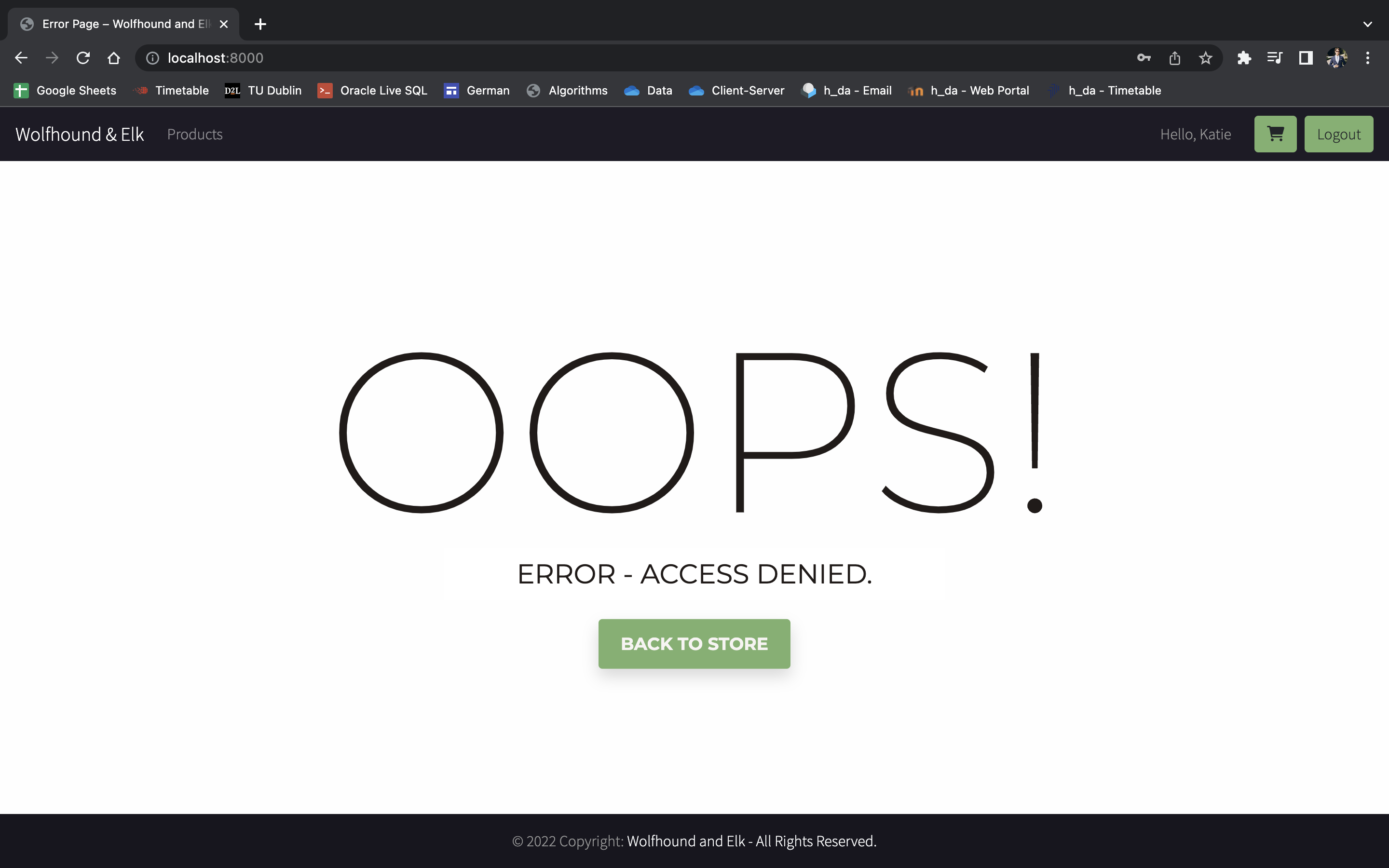Open the media controls icon

pos(1274,58)
